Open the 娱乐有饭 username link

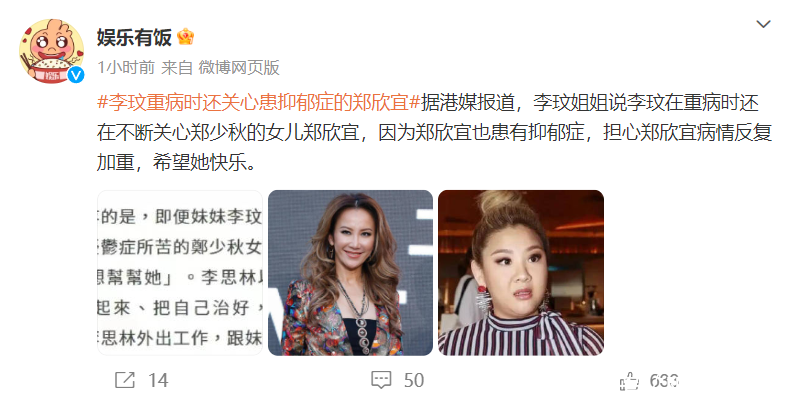[x=134, y=37]
